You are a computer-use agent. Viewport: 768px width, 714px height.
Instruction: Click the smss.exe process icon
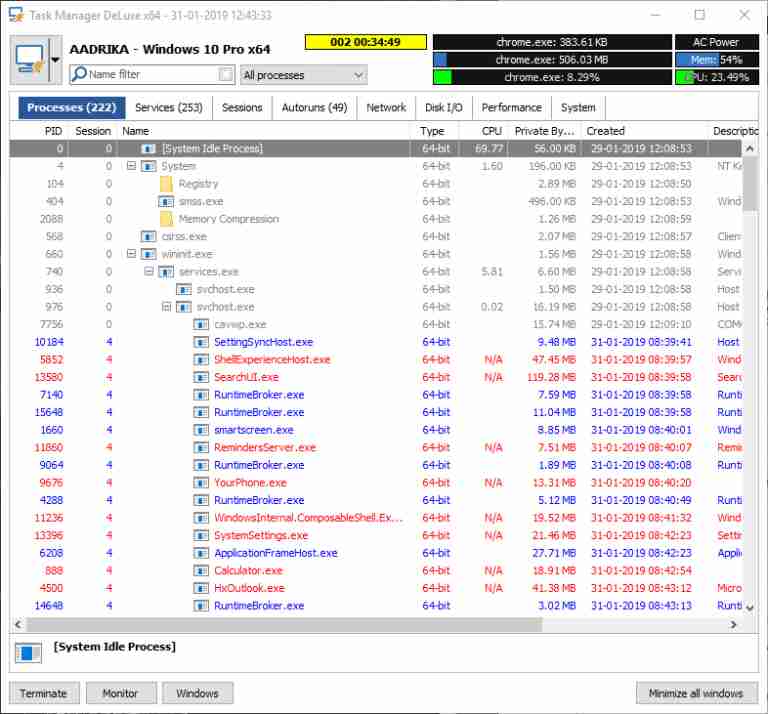pos(166,201)
